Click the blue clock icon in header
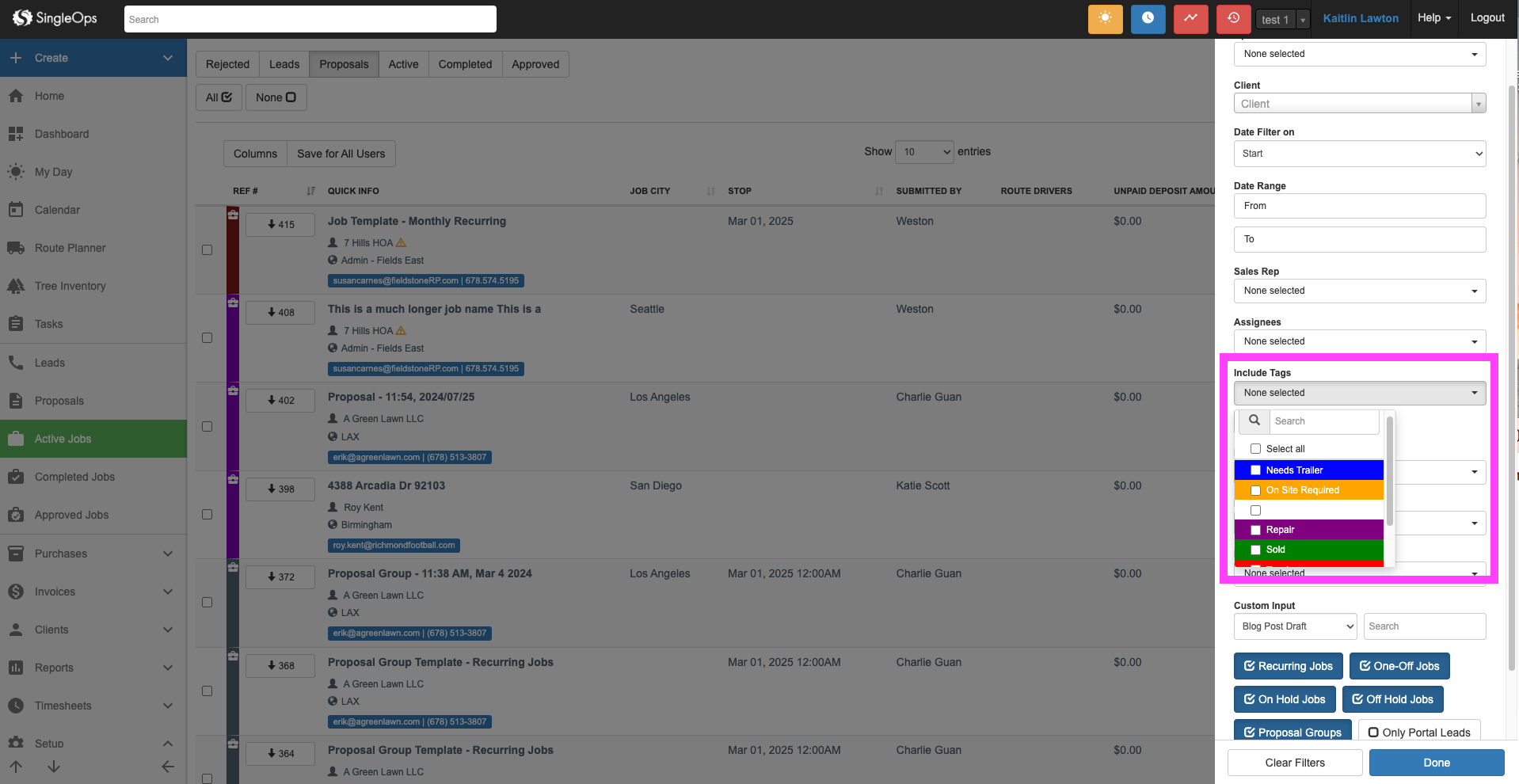The image size is (1519, 784). (1148, 19)
